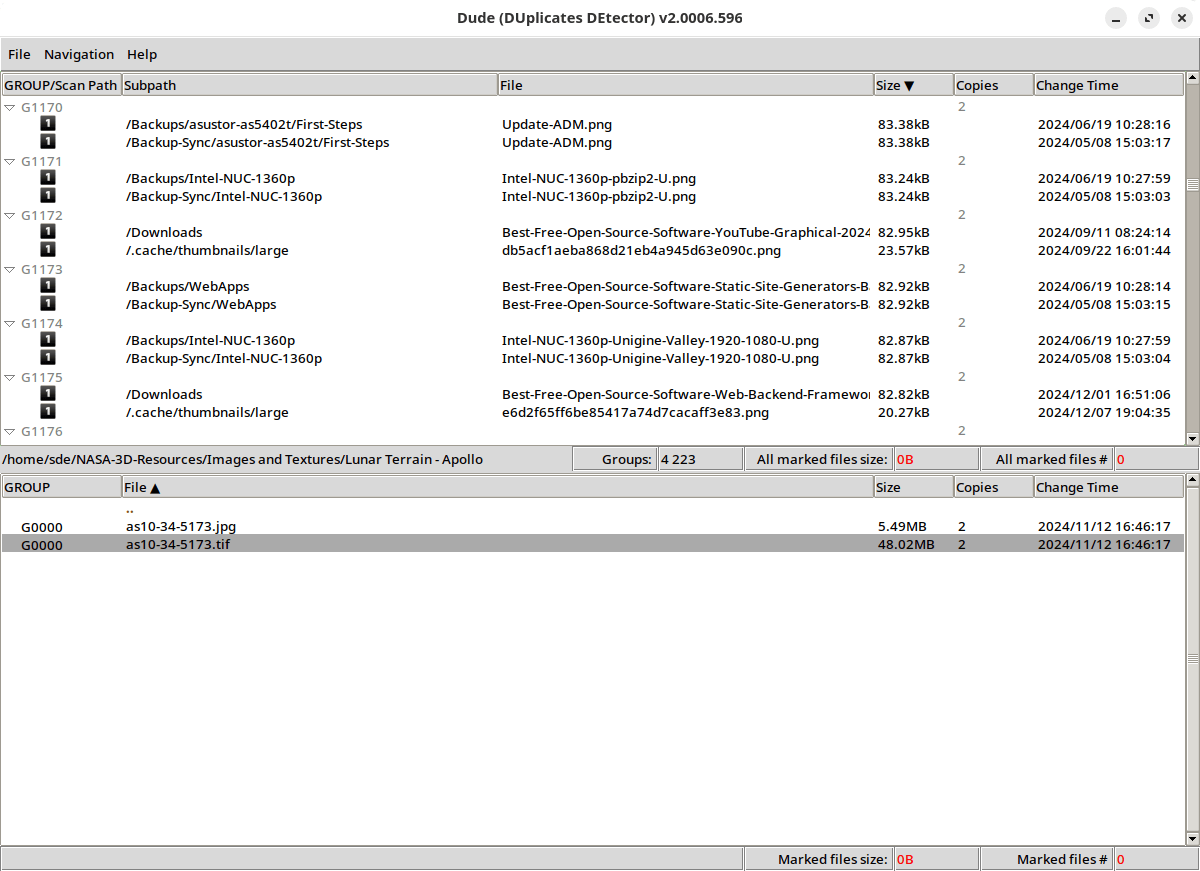Click scan path icon for db5acf1aeba868d21eb4a945d63e090c.png row
Viewport: 1200px width, 871px height.
point(48,250)
